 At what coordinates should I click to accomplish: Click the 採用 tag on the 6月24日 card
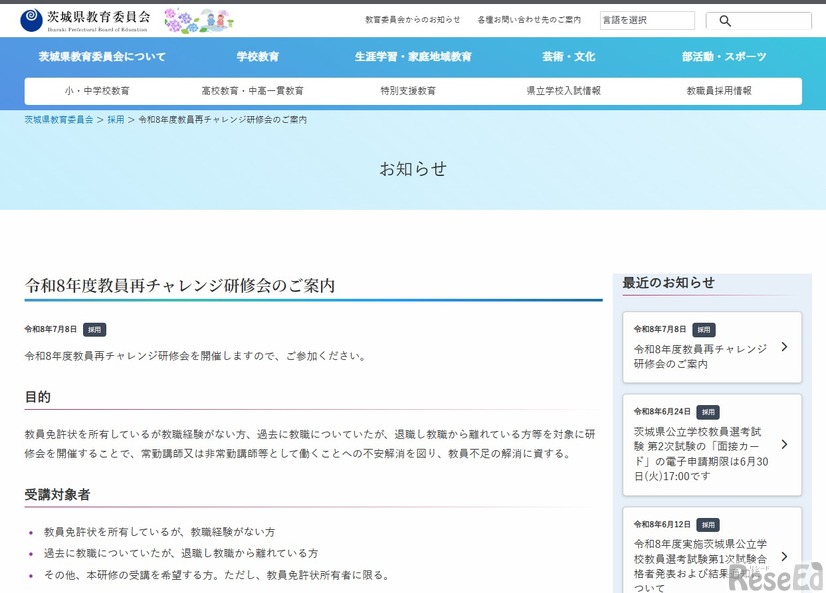point(708,412)
